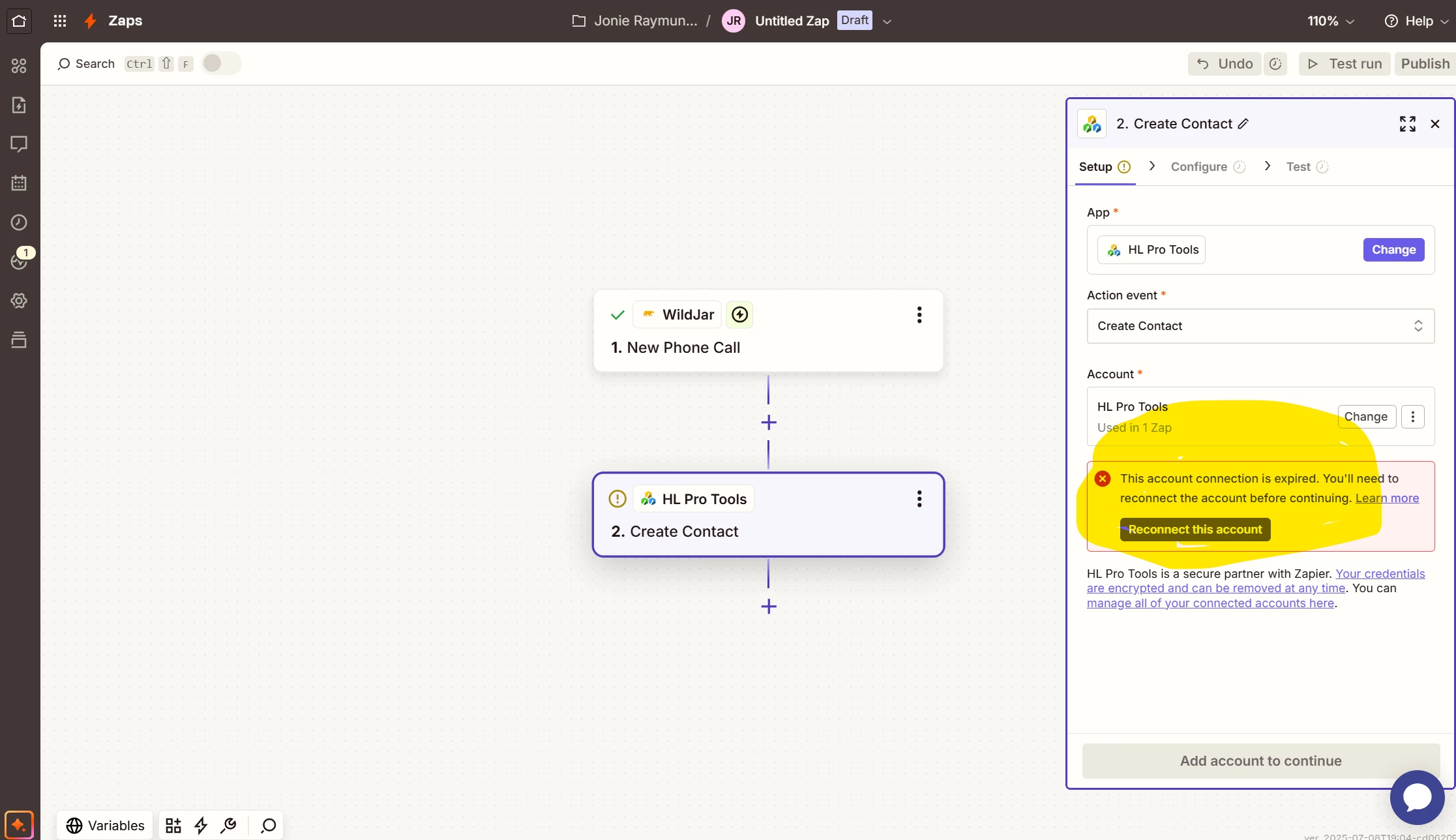This screenshot has width=1456, height=840.
Task: Change the HL Pro Tools app
Action: tap(1393, 250)
